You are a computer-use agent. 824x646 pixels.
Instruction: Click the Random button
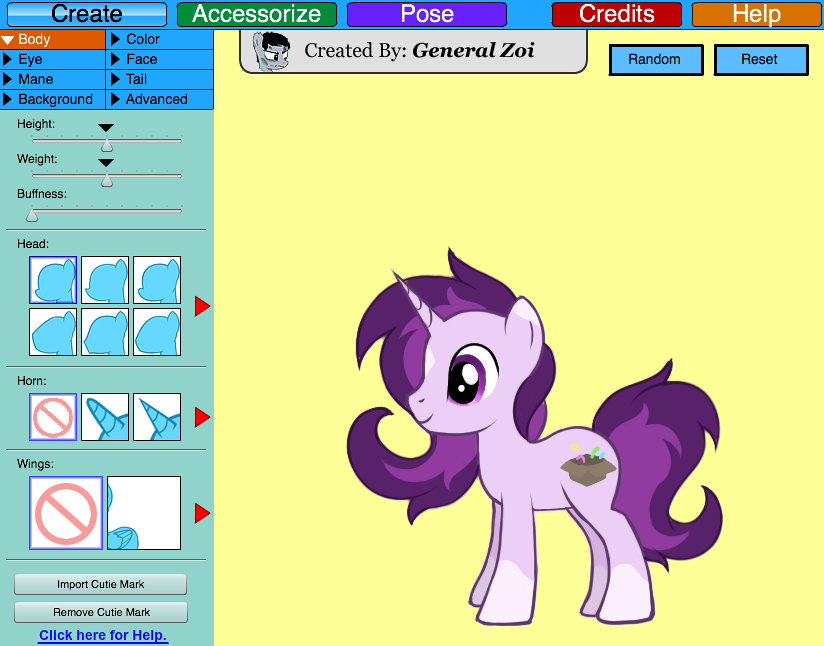pyautogui.click(x=656, y=60)
